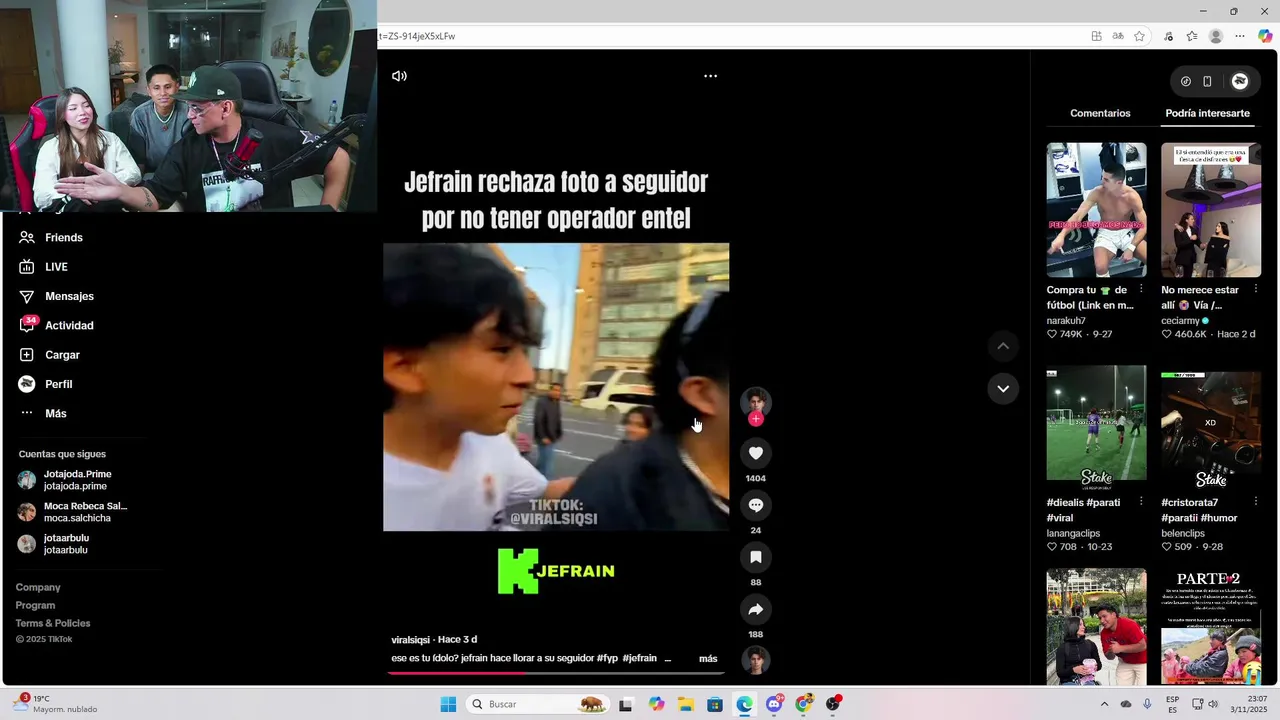Click the translate page icon in address bar
Viewport: 1280px width, 720px height.
pyautogui.click(x=1118, y=36)
